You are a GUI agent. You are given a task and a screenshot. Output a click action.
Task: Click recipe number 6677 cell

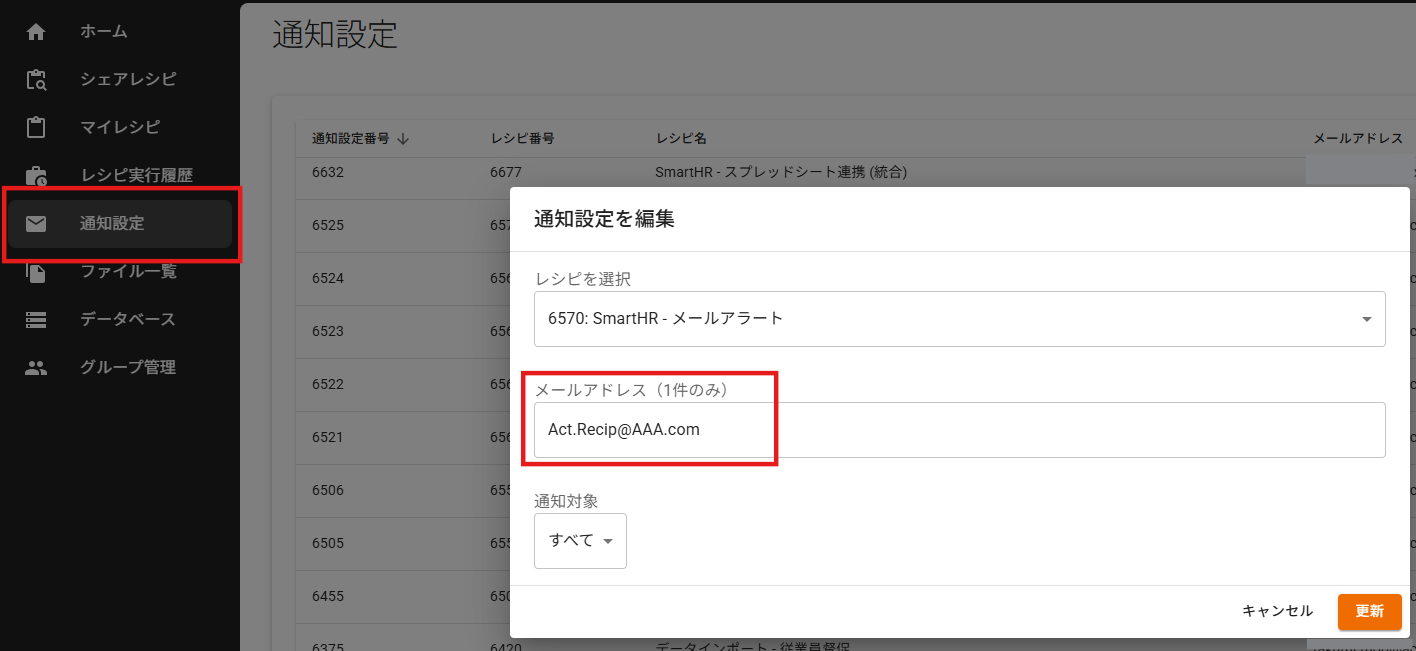coord(506,172)
